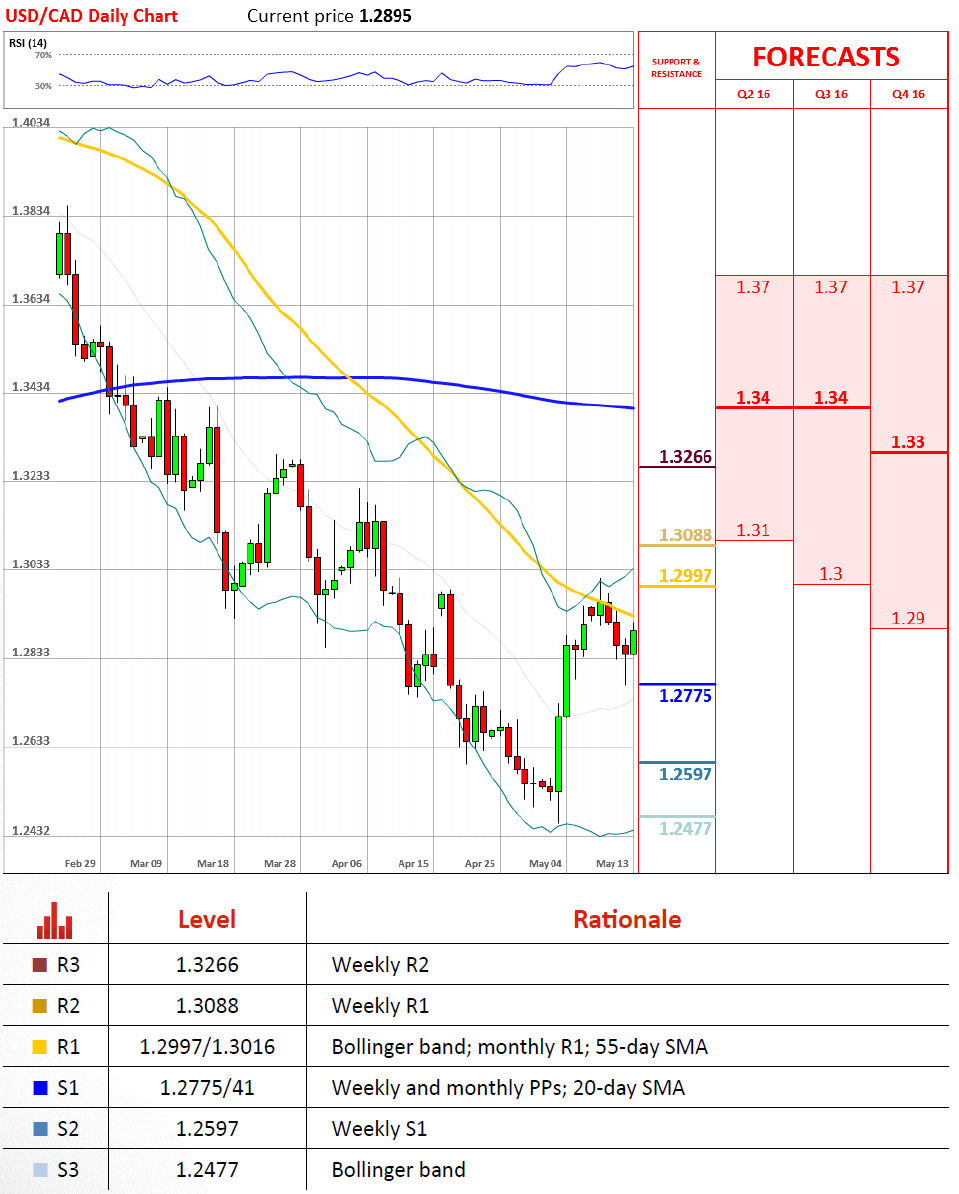The width and height of the screenshot is (959, 1194).
Task: Click the 20-day SMA rationale text
Action: pos(629,1087)
